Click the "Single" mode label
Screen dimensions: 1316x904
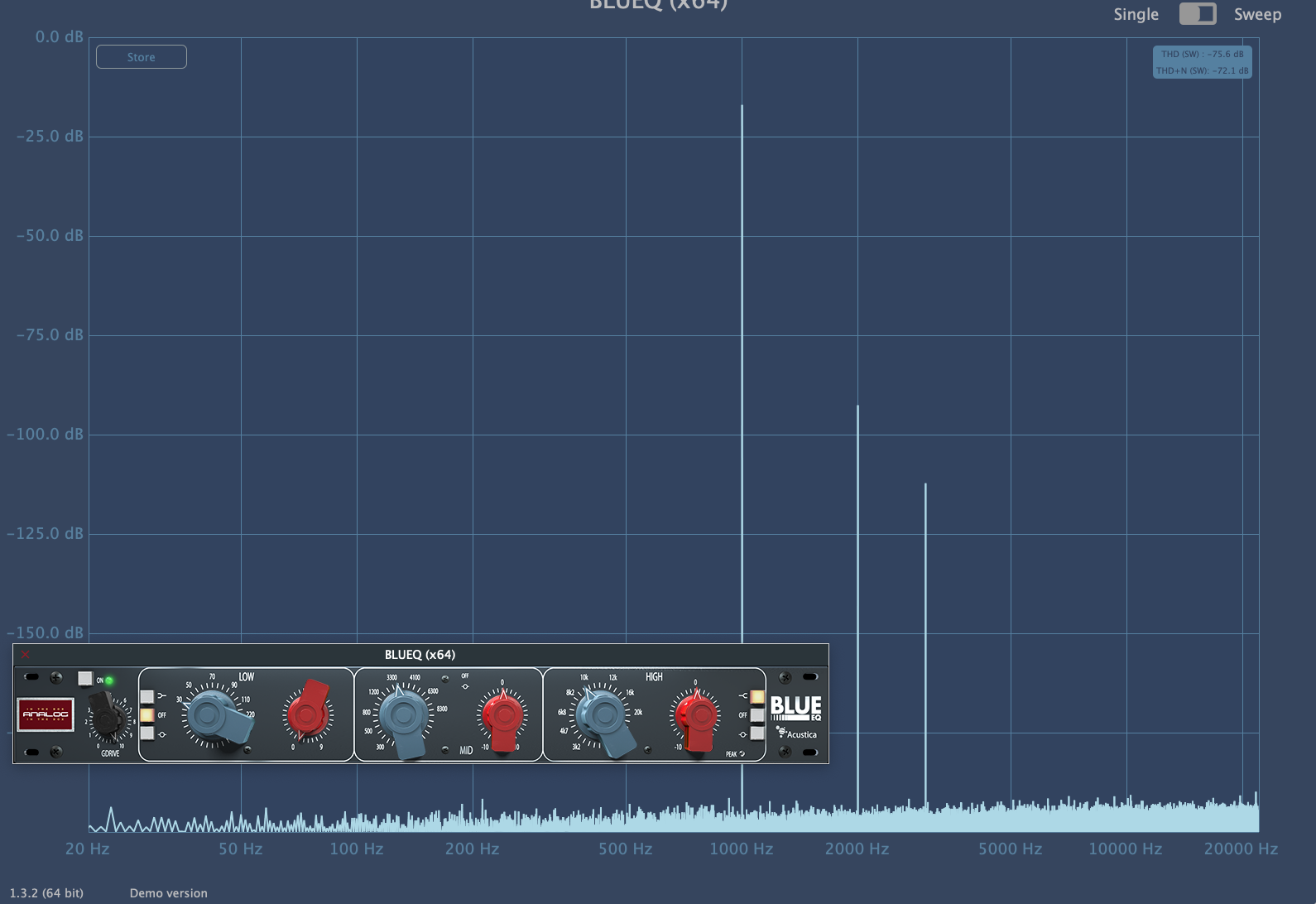pyautogui.click(x=1136, y=14)
